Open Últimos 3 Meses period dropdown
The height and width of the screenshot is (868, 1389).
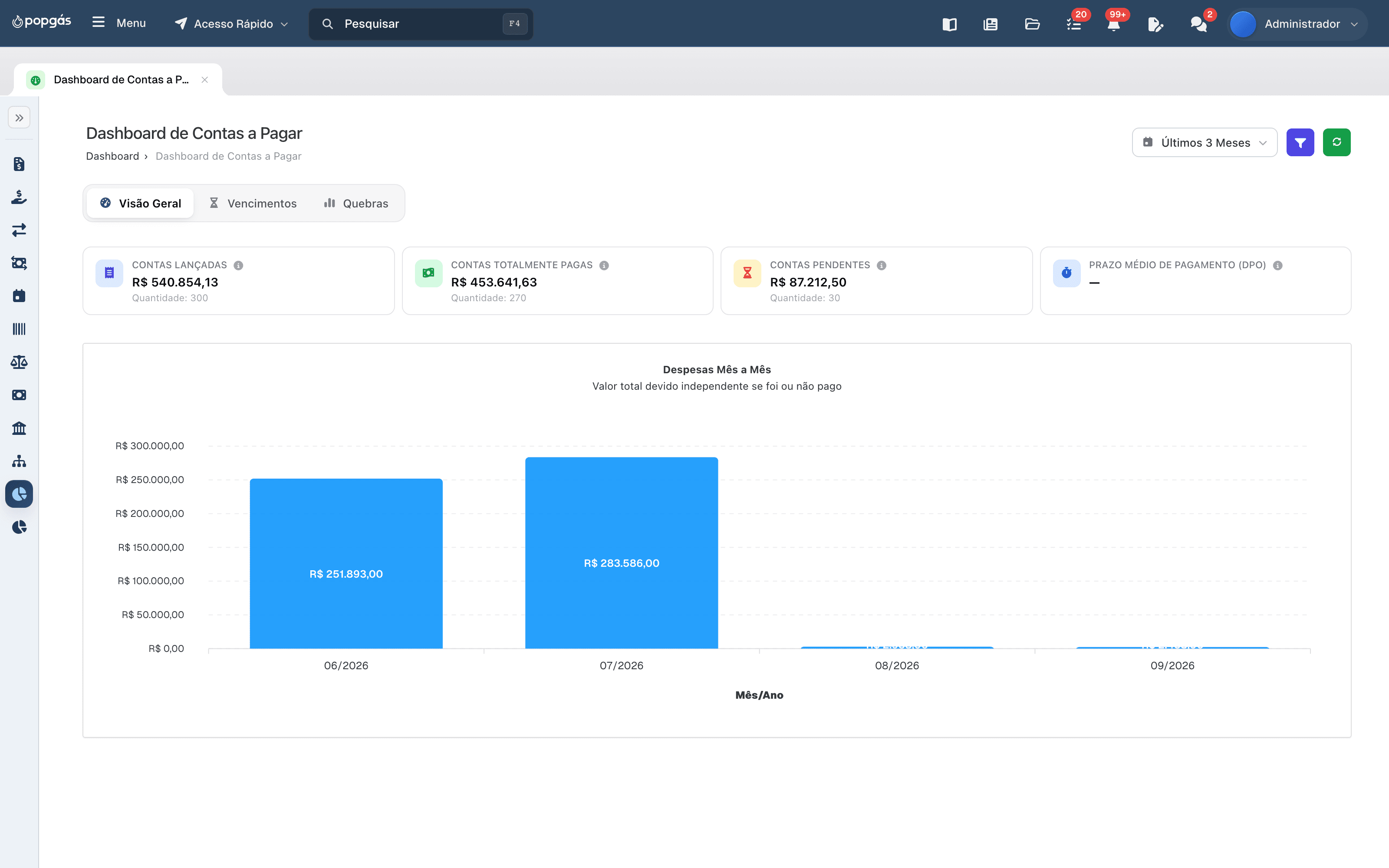pos(1204,142)
